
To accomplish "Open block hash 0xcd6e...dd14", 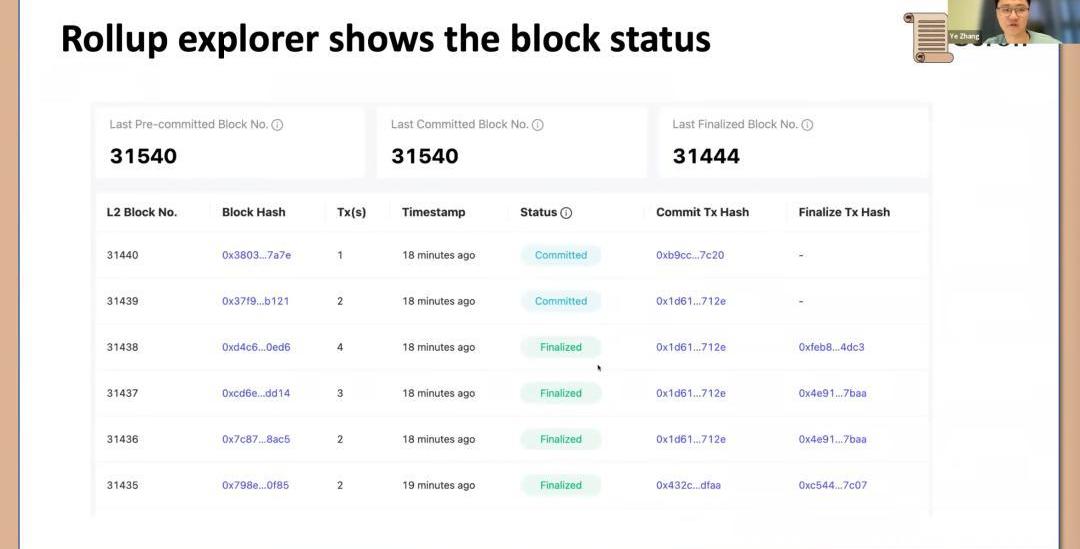I will point(256,393).
